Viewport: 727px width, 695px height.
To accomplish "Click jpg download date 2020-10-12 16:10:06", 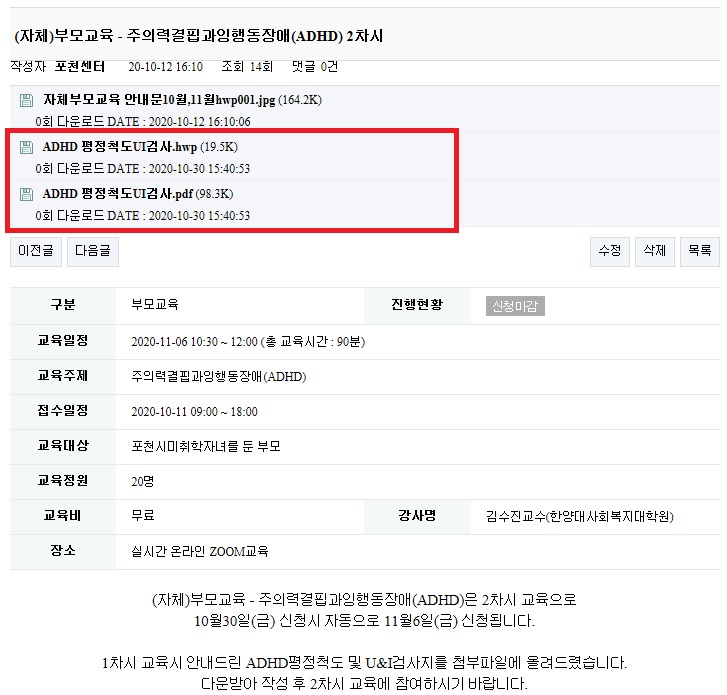I will point(199,122).
